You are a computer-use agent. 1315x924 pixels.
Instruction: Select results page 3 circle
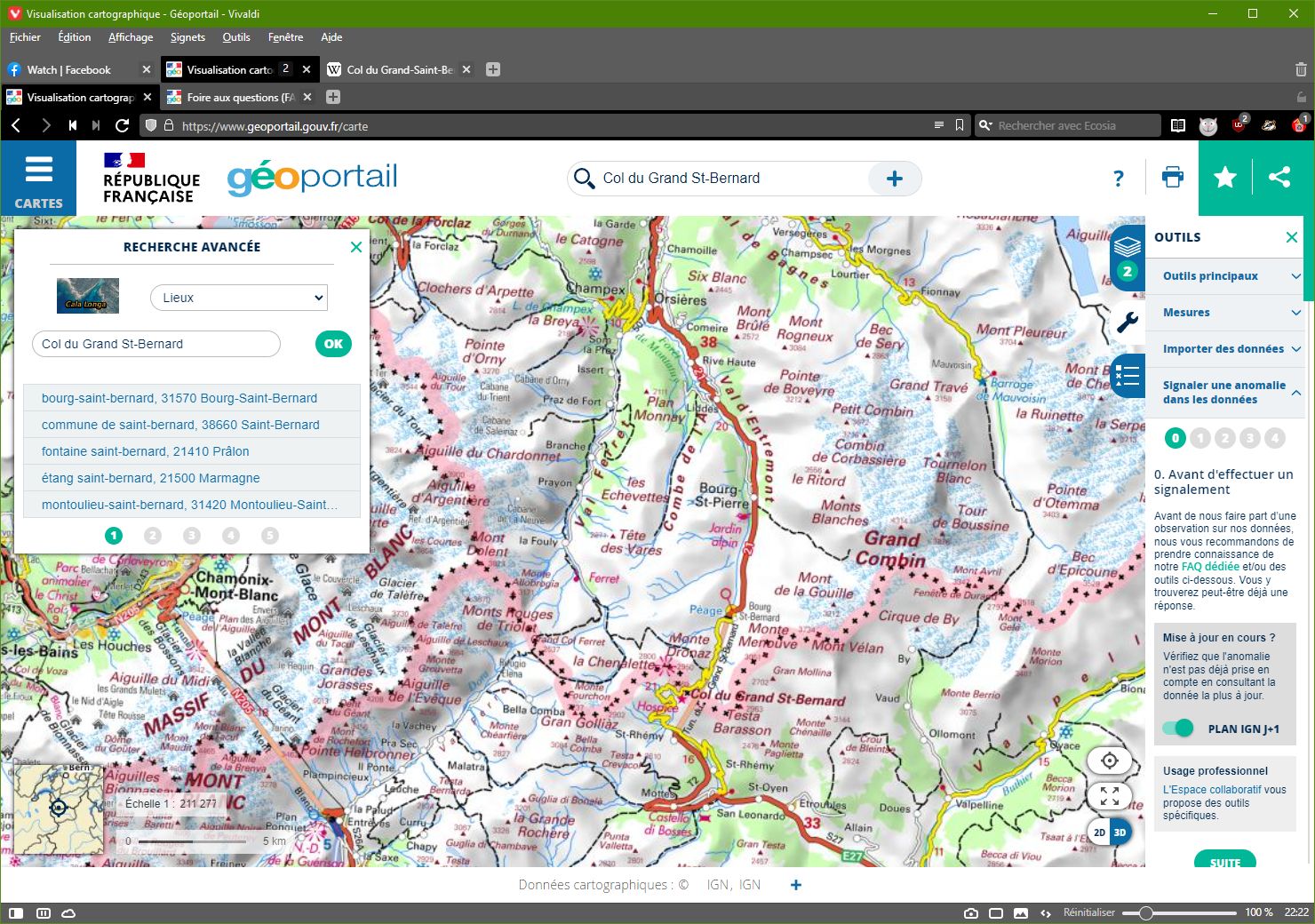[x=192, y=536]
